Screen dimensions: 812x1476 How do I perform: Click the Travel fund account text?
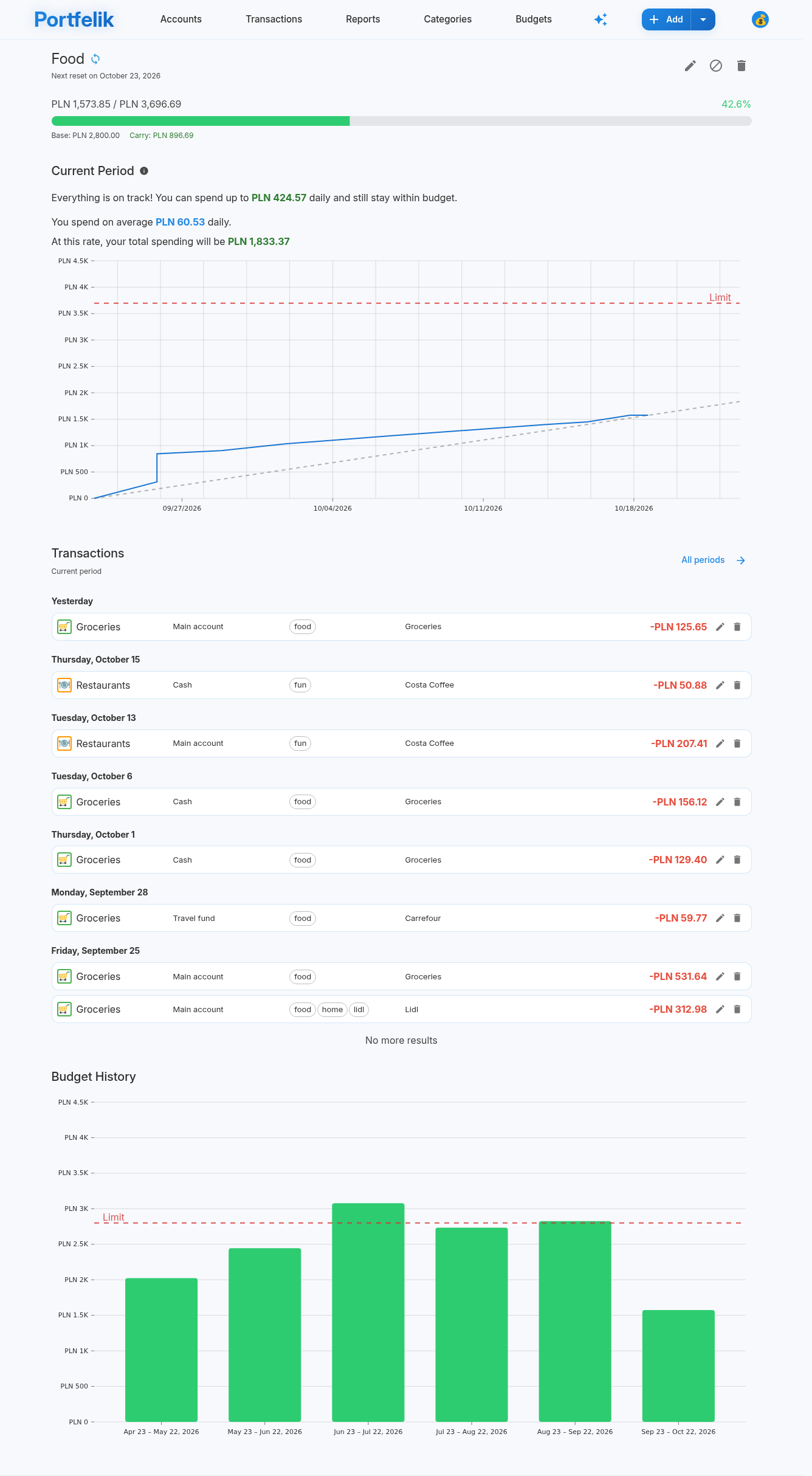coord(194,918)
